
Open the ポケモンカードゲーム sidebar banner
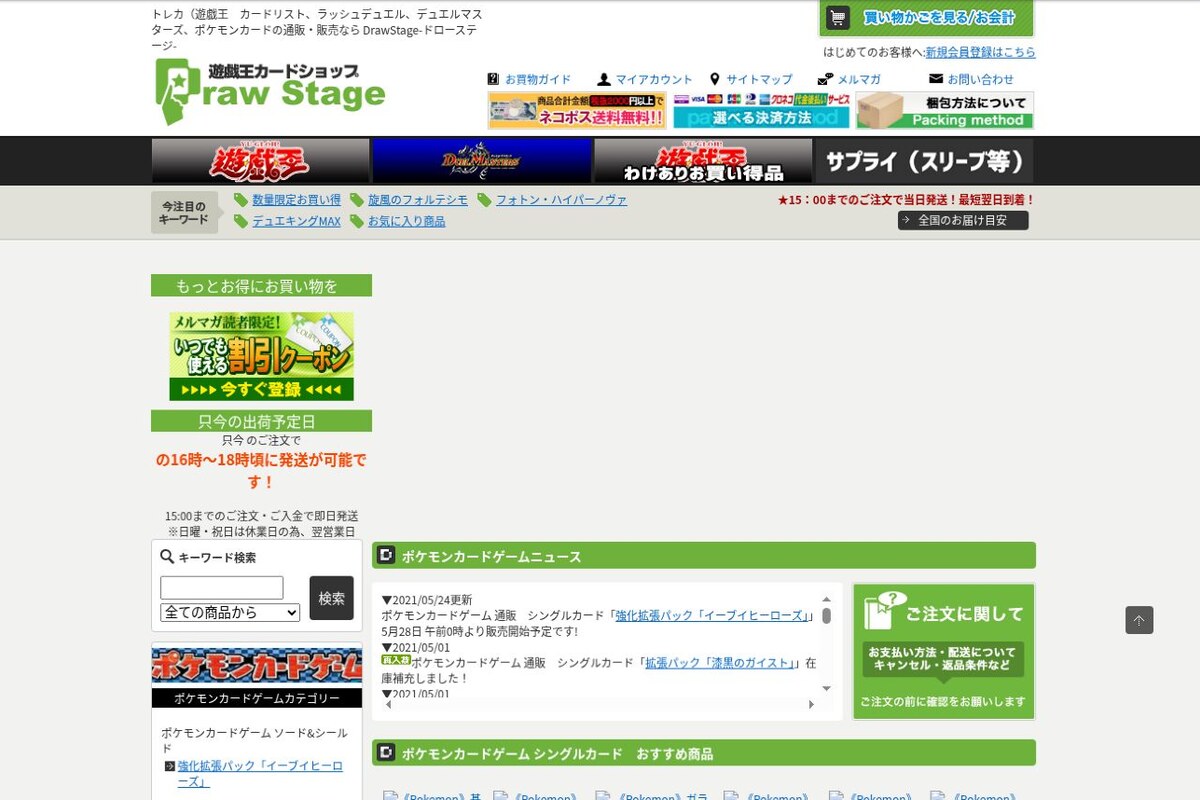[x=257, y=665]
